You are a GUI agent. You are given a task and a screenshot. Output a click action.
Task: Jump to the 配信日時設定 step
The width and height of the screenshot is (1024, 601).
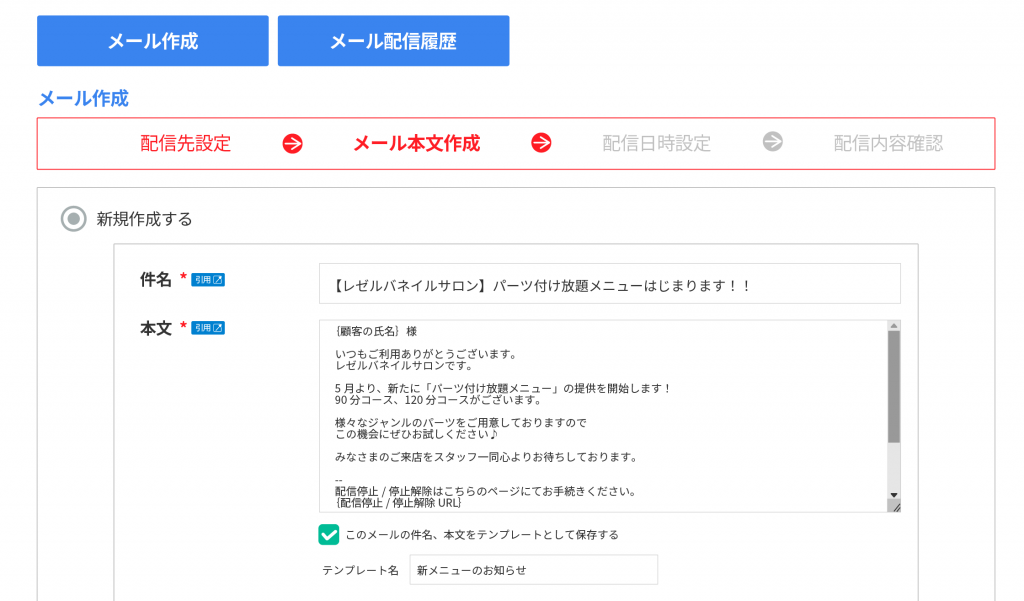coord(656,143)
